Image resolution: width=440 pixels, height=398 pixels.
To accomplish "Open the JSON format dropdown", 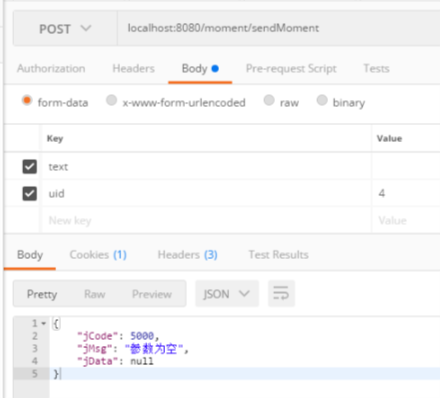I will (227, 294).
